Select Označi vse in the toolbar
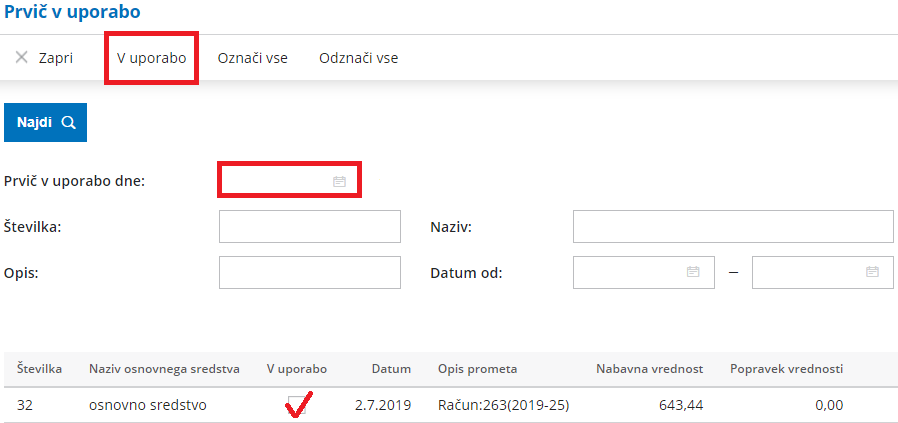The image size is (898, 423). tap(253, 58)
